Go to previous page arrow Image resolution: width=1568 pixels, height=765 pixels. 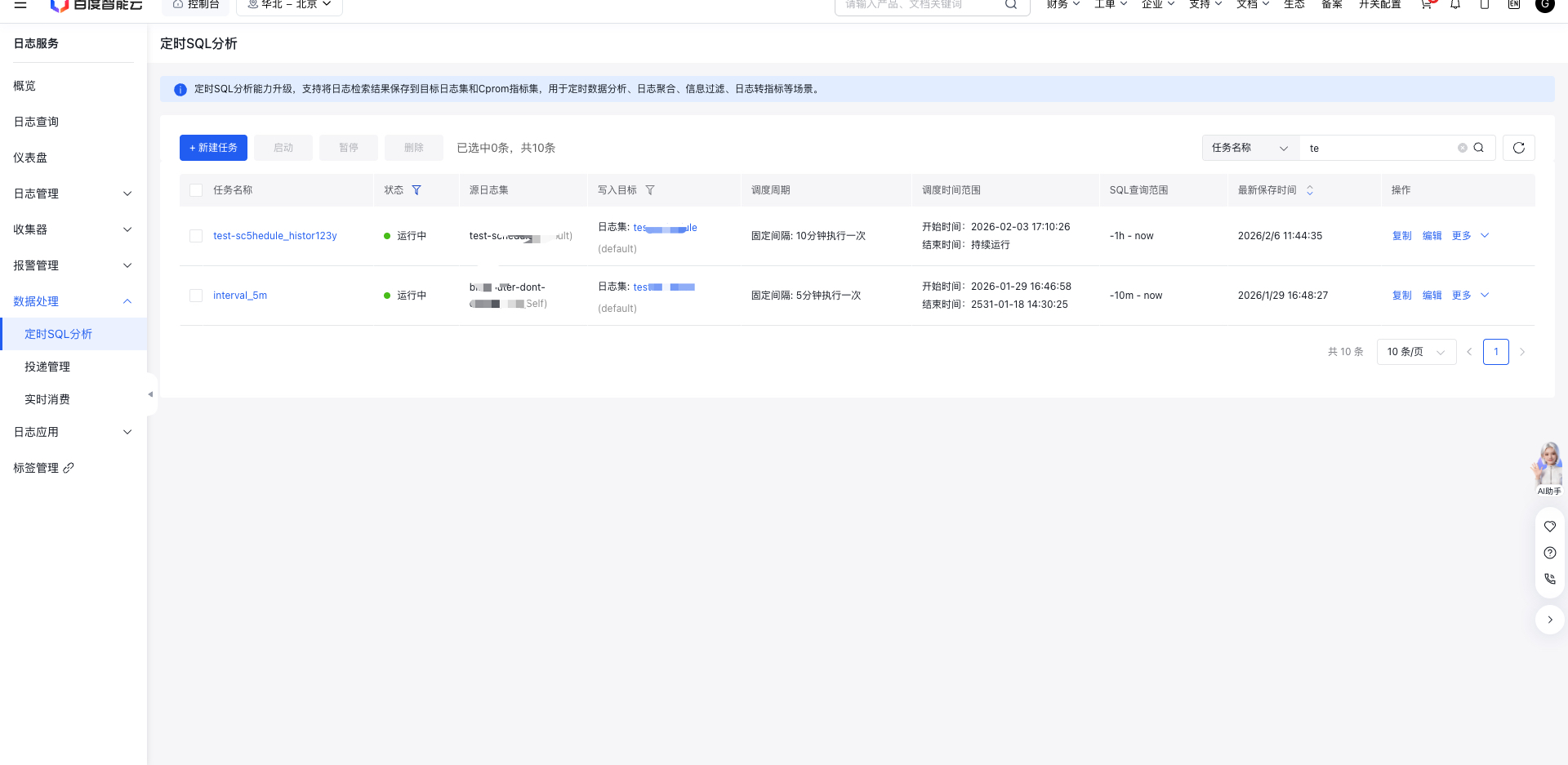click(x=1469, y=352)
